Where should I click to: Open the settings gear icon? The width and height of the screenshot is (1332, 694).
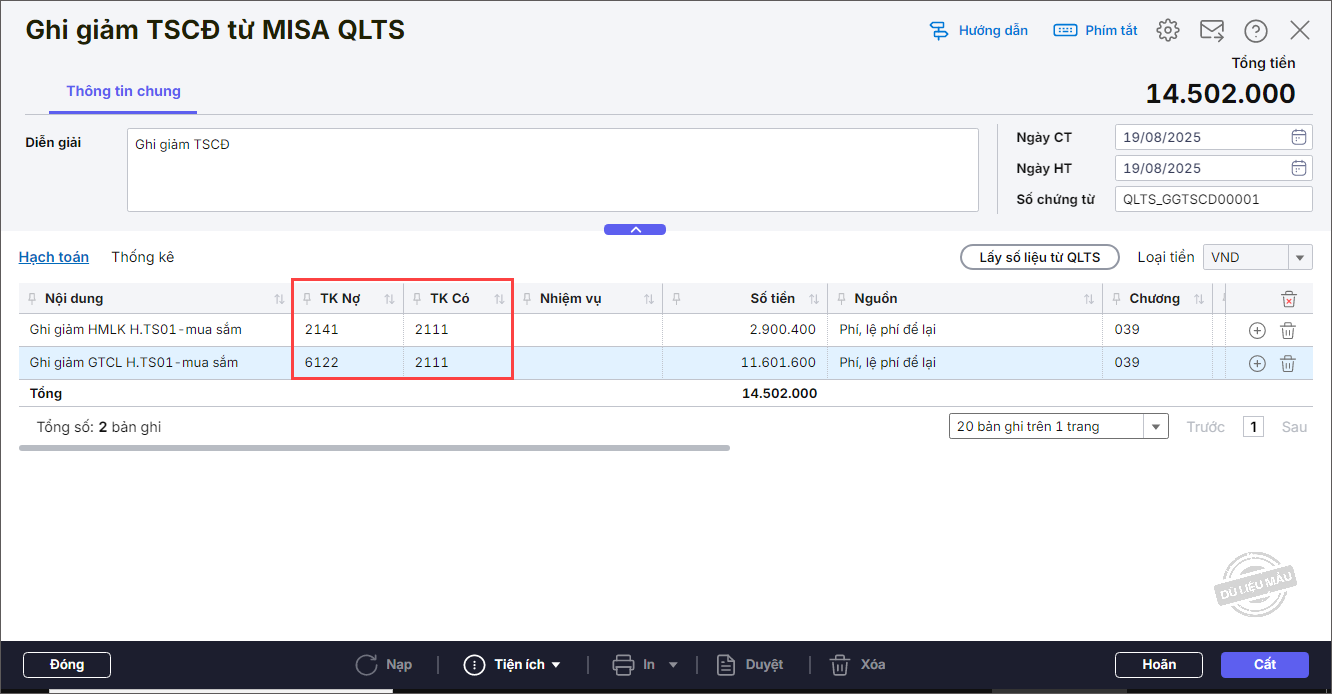[x=1167, y=31]
